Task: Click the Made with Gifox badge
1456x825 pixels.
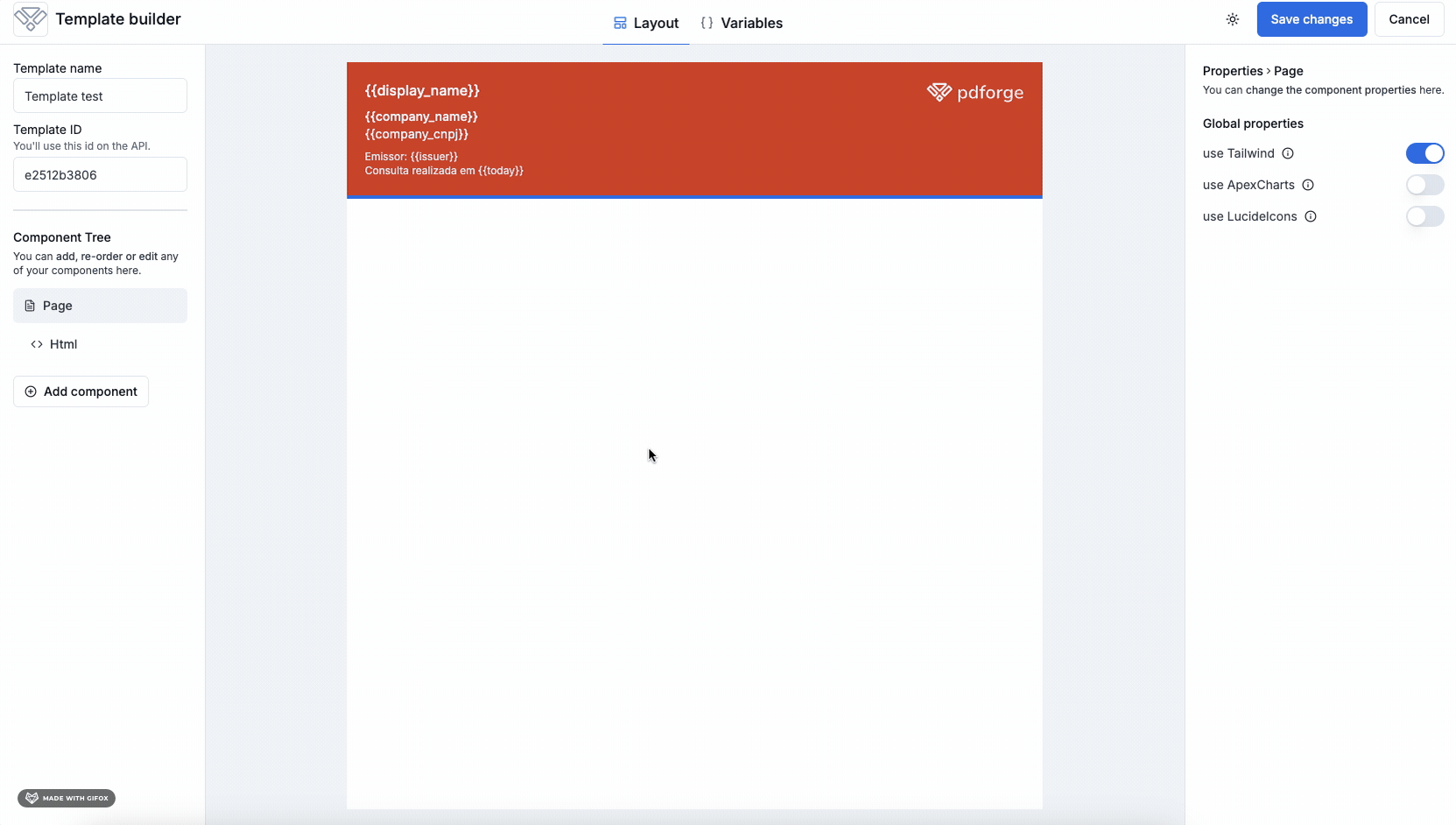Action: tap(67, 798)
